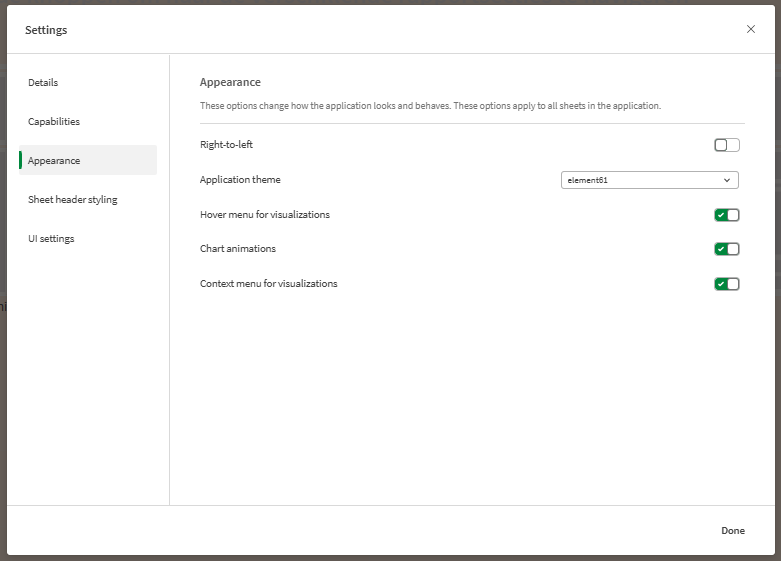Click the Hover menu for visualizations label
This screenshot has width=781, height=561.
click(x=264, y=215)
